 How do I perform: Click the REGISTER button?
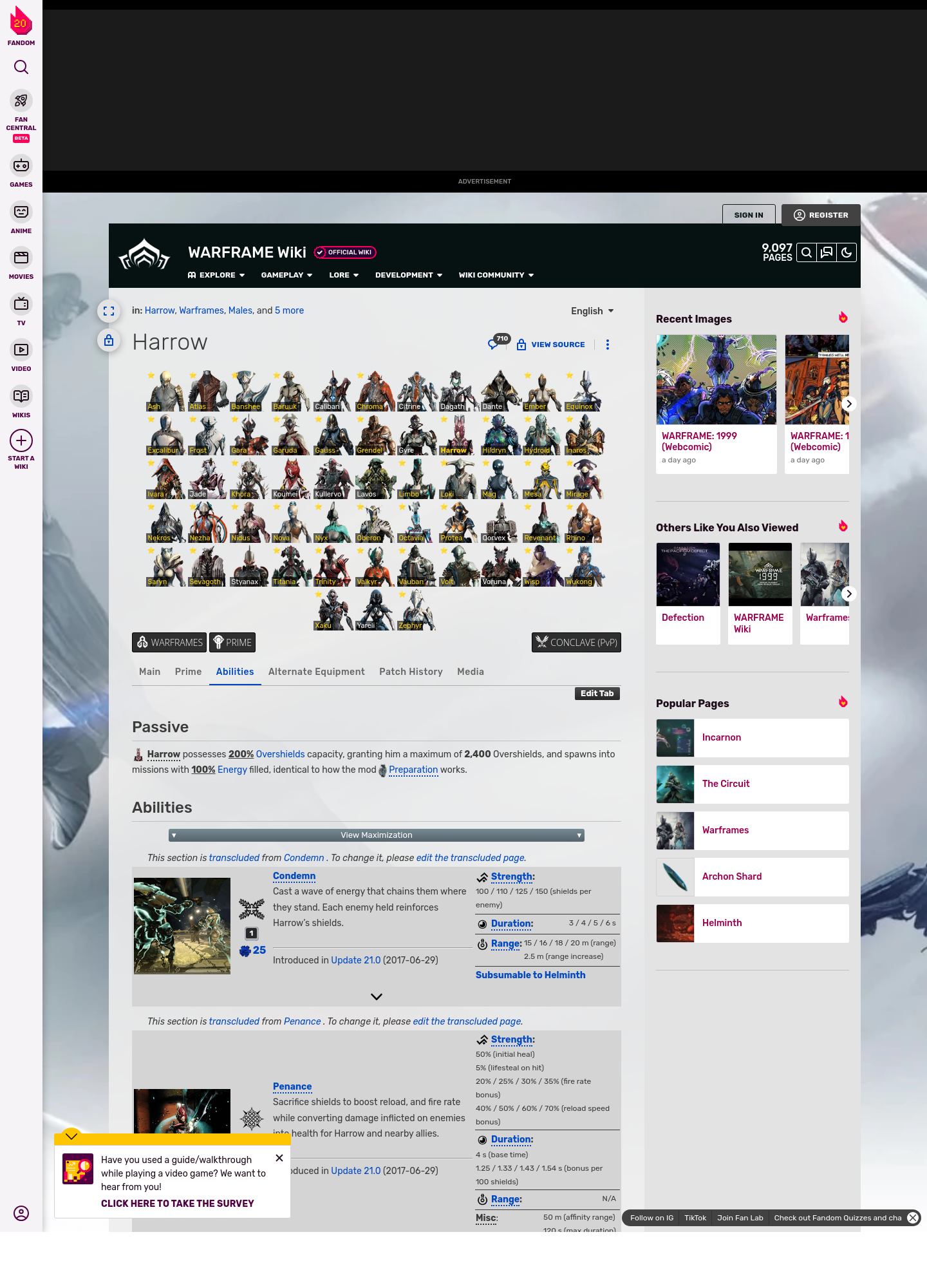click(821, 215)
